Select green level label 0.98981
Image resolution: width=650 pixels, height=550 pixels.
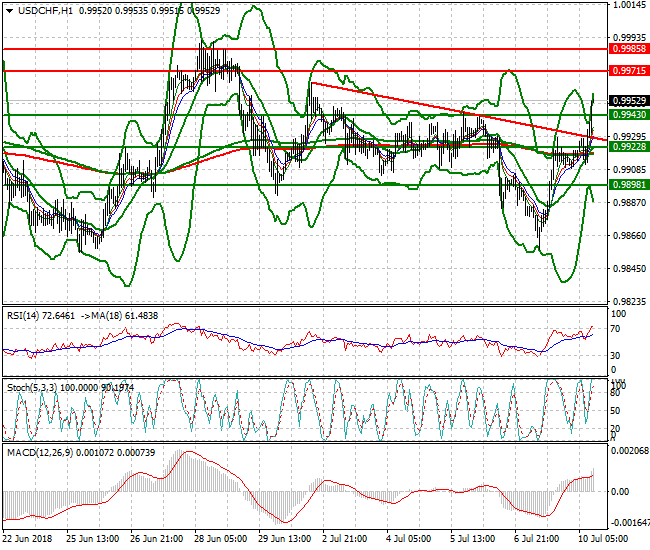pyautogui.click(x=629, y=184)
